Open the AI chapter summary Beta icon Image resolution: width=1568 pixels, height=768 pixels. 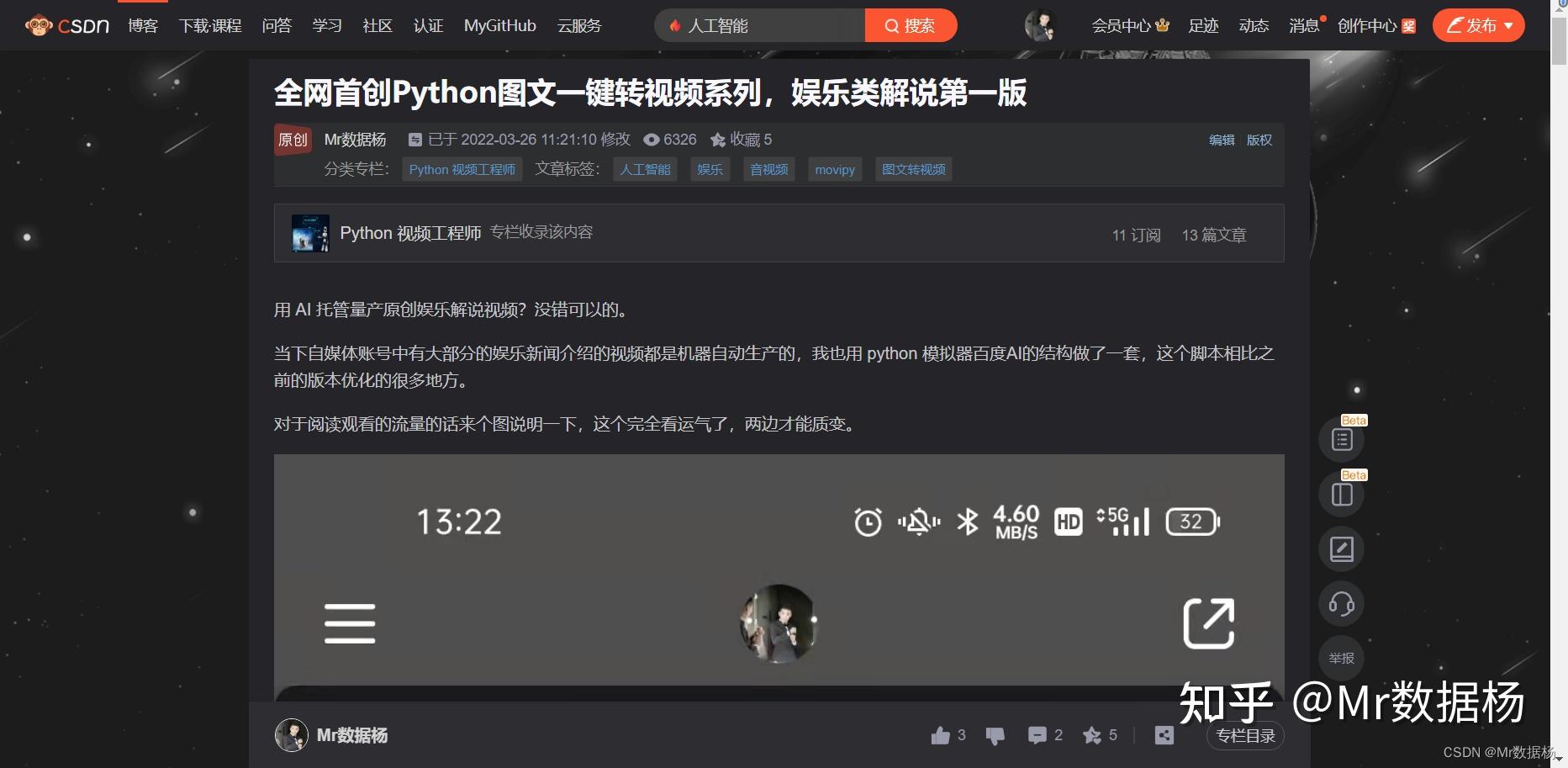click(1341, 439)
